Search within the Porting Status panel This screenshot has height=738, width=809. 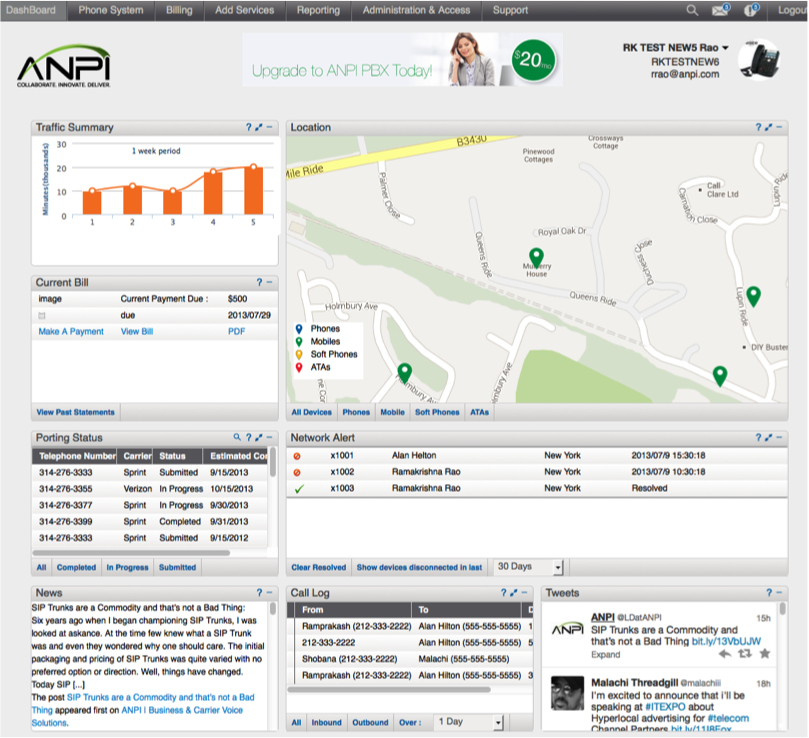click(x=237, y=437)
